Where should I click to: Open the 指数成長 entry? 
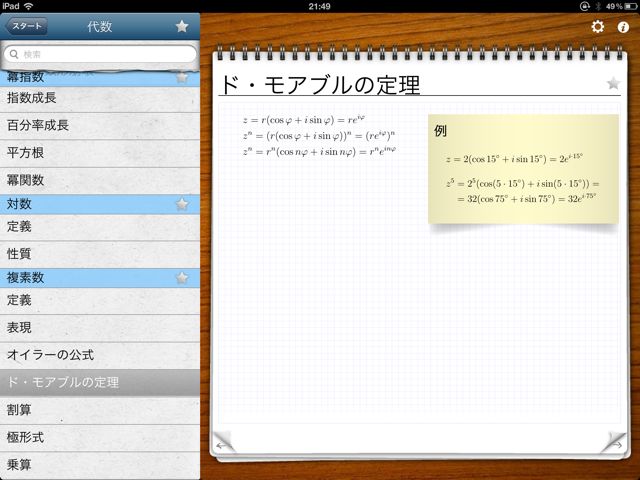pos(100,99)
